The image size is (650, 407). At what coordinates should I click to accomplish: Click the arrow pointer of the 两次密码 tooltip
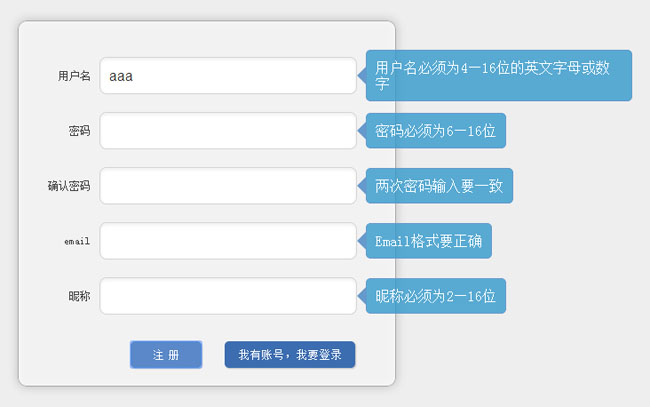pyautogui.click(x=362, y=186)
